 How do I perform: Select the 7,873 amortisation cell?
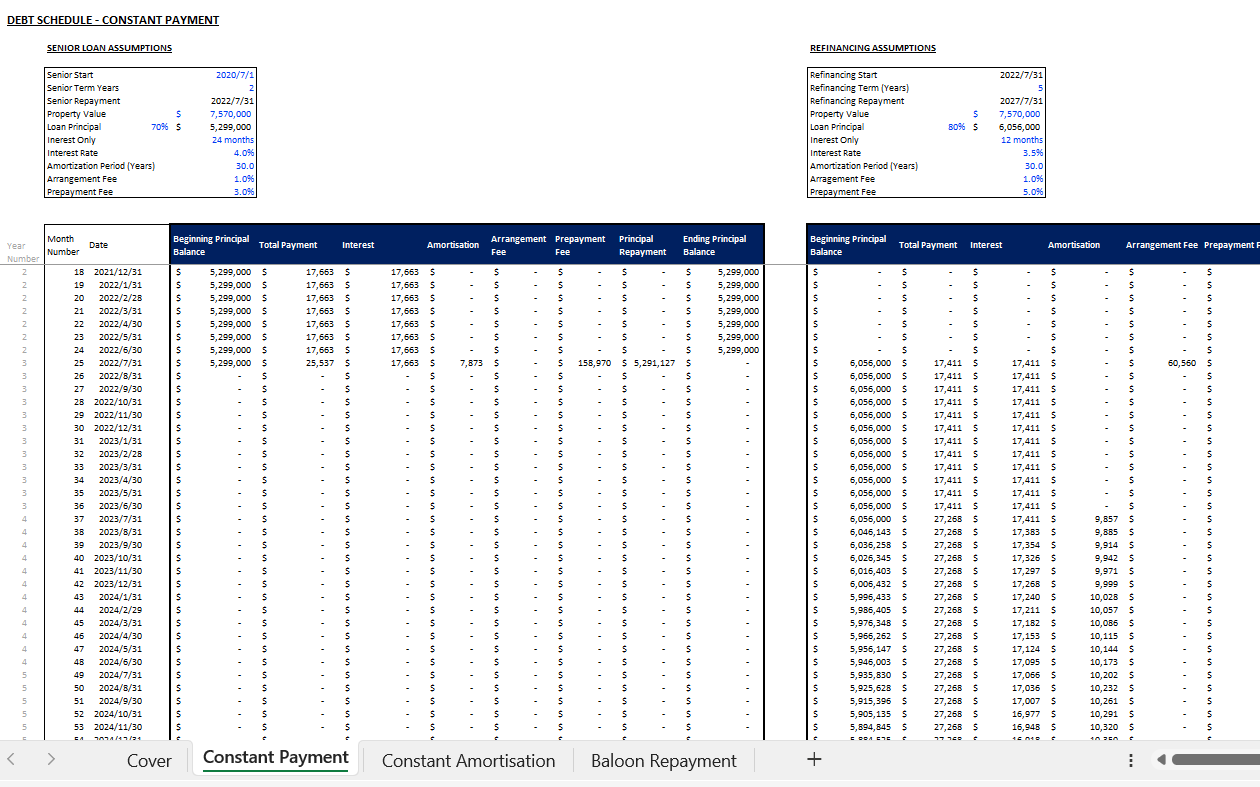coord(471,363)
